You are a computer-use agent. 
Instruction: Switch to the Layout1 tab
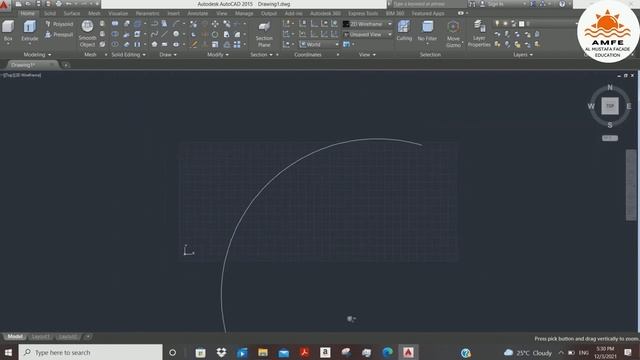pyautogui.click(x=40, y=337)
